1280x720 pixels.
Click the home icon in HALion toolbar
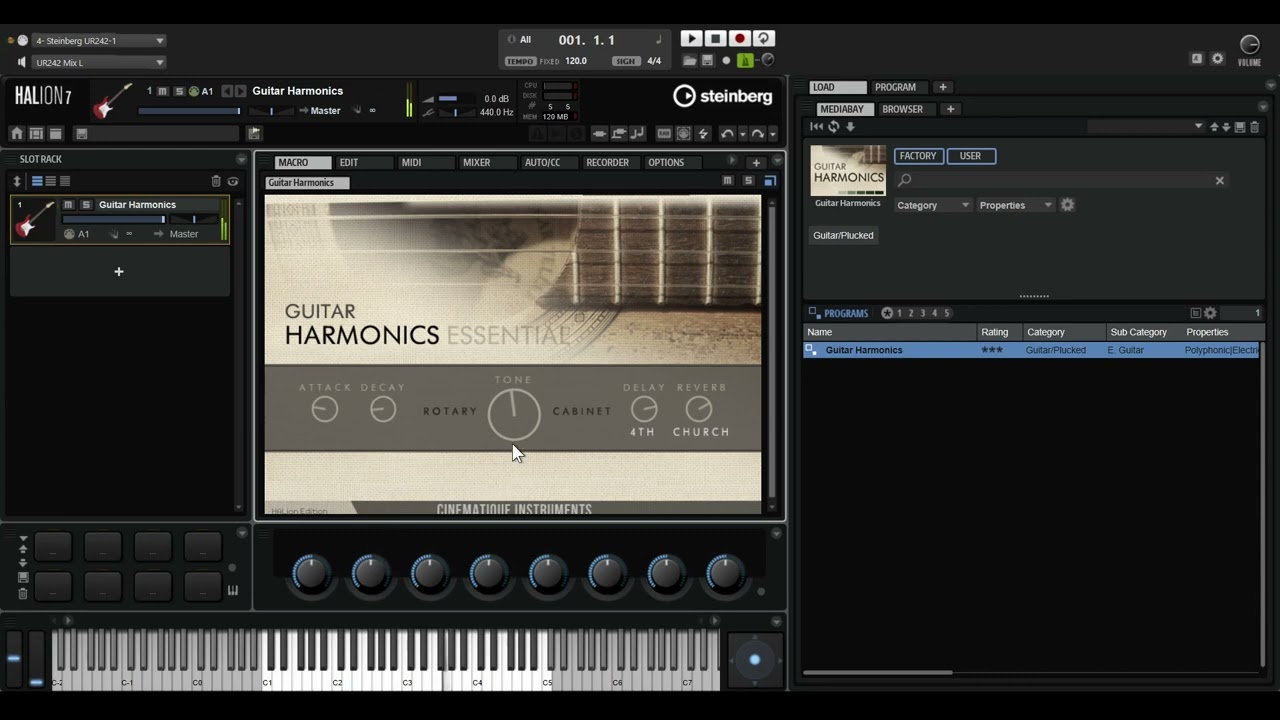click(x=17, y=134)
